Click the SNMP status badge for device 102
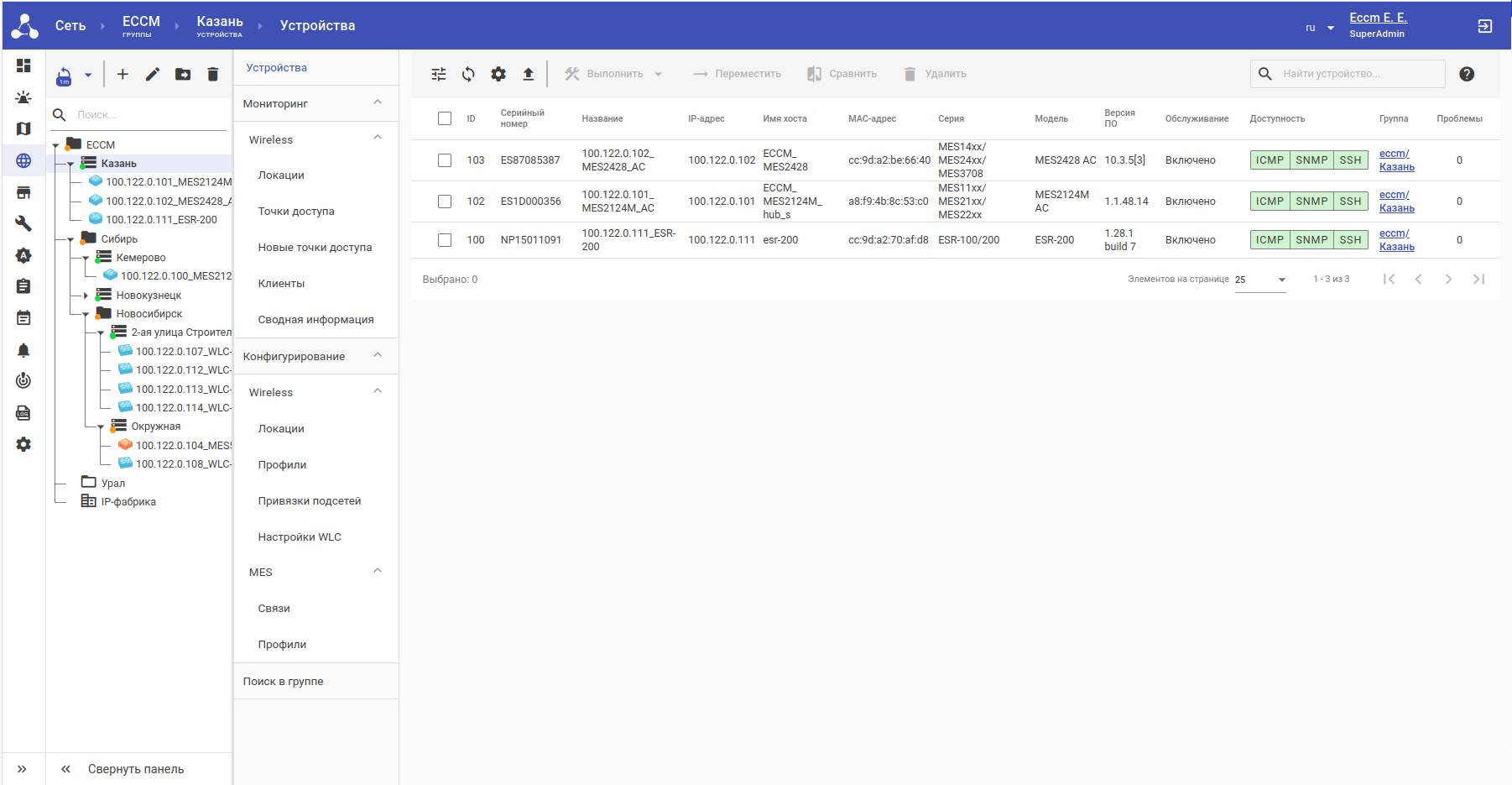Screen dimensions: 1512x785 pos(1311,201)
